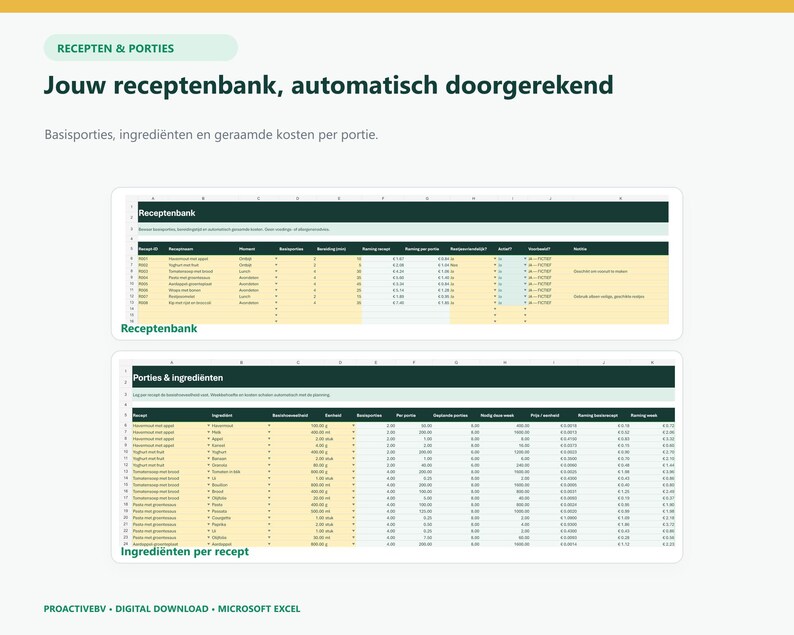This screenshot has height=635, width=794.
Task: Select the Geplande porties column header
Action: tap(450, 415)
